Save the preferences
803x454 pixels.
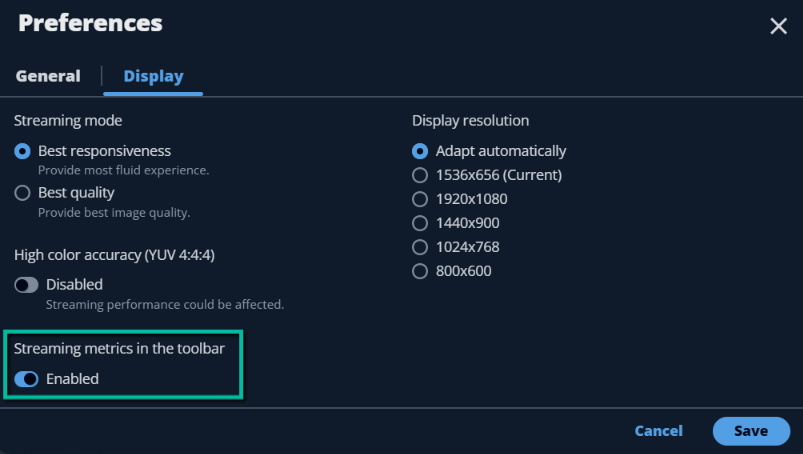click(751, 431)
